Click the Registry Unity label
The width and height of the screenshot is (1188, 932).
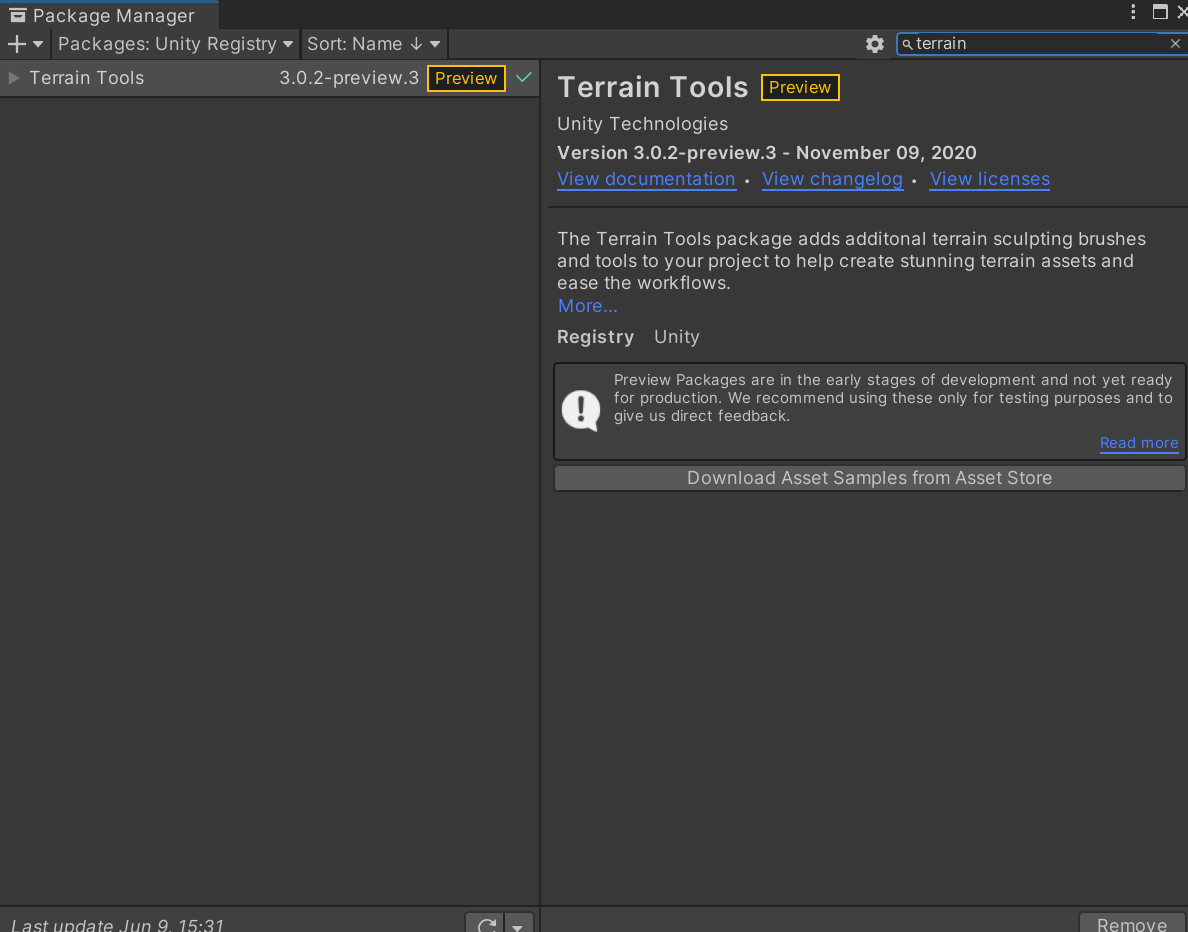coord(628,337)
